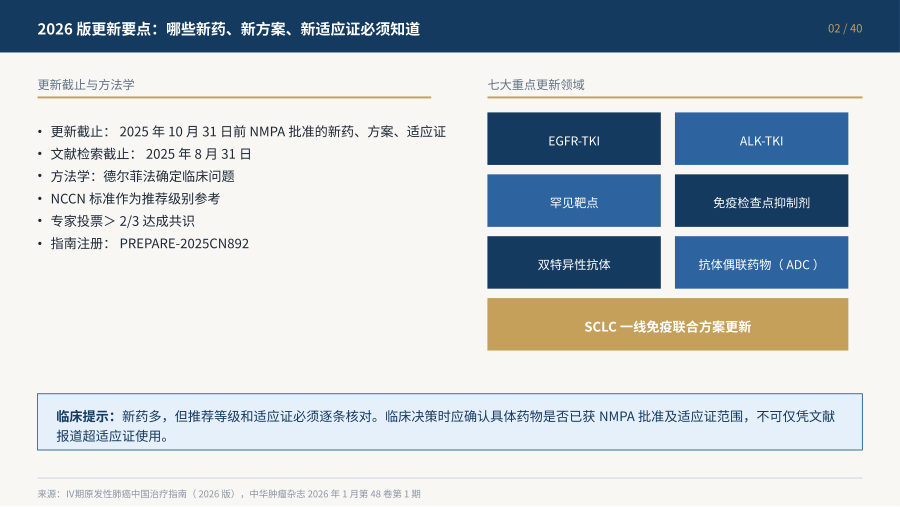
Task: Click the bullet 方法学：德尔菲法确定临床问题
Action: (x=137, y=176)
